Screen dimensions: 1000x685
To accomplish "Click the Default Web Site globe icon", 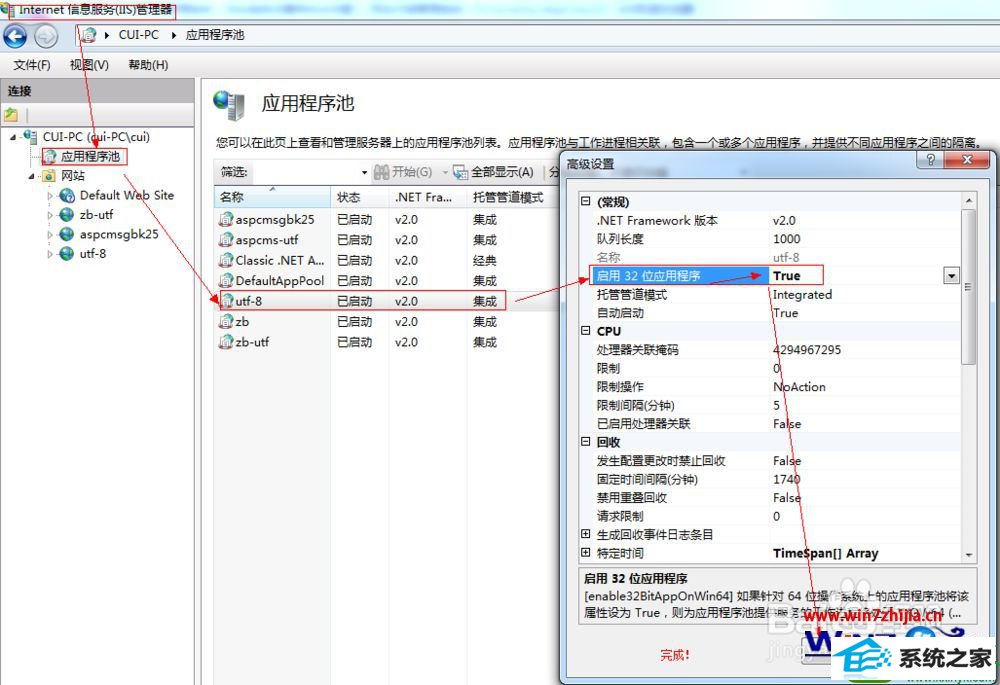I will [x=67, y=196].
